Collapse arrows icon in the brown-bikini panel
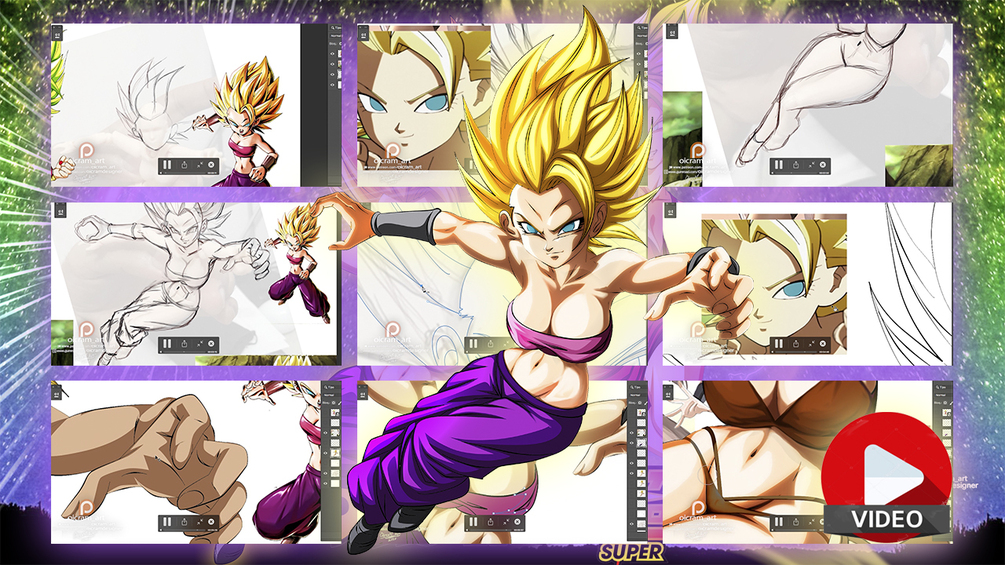 tap(811, 522)
